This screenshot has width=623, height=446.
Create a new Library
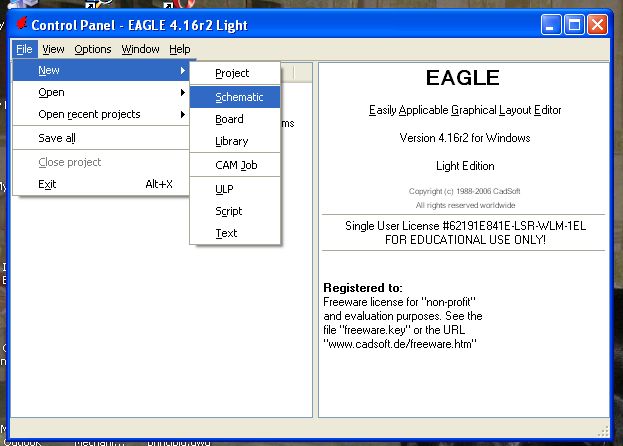pyautogui.click(x=235, y=141)
